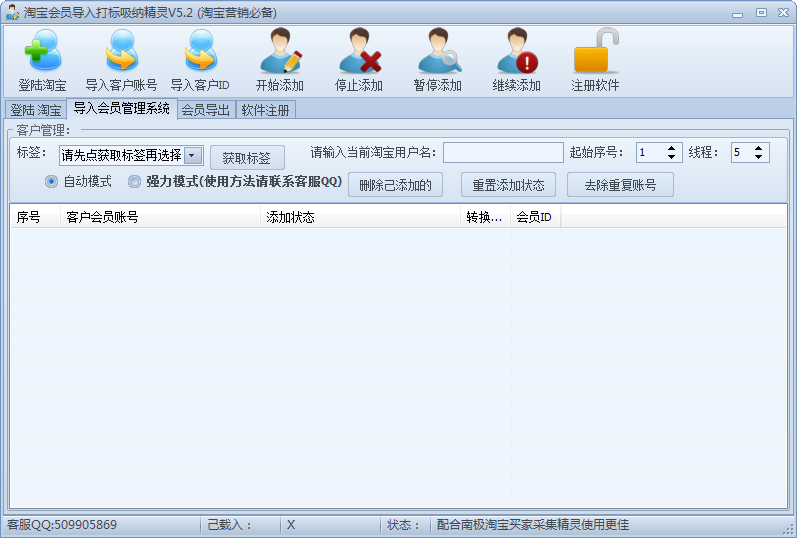Increase 线程 value with up arrow
This screenshot has width=797, height=538.
coord(758,148)
